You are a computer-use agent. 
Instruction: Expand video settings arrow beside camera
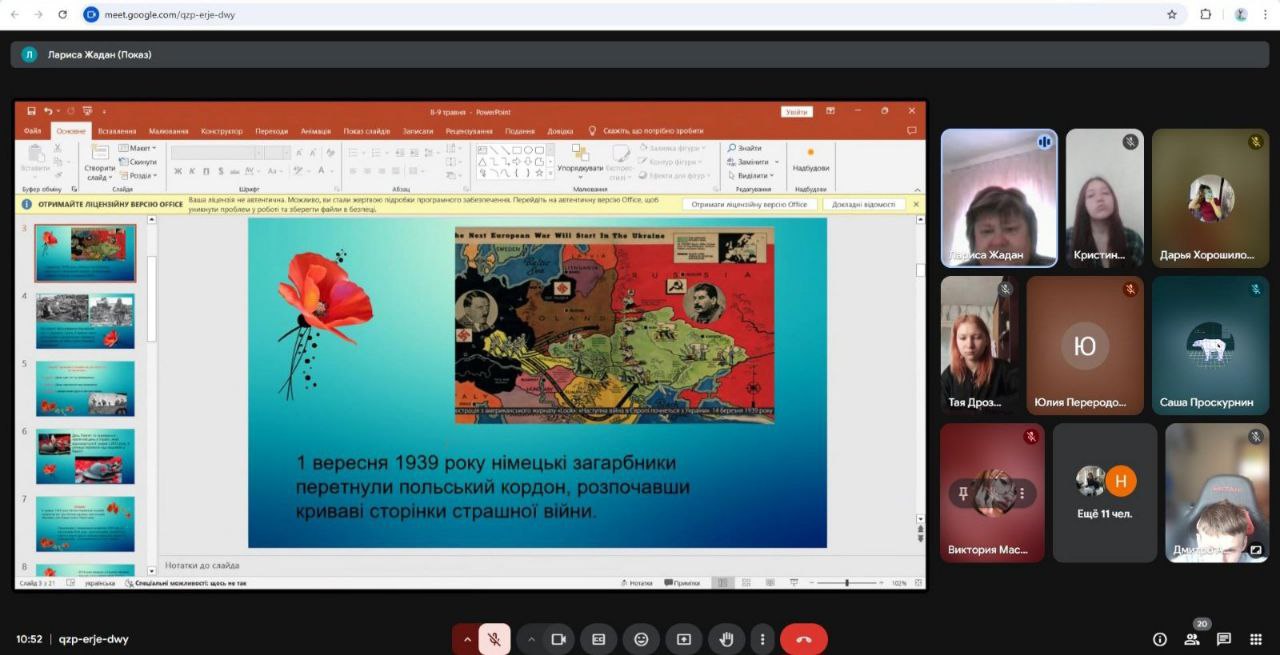[x=531, y=639]
